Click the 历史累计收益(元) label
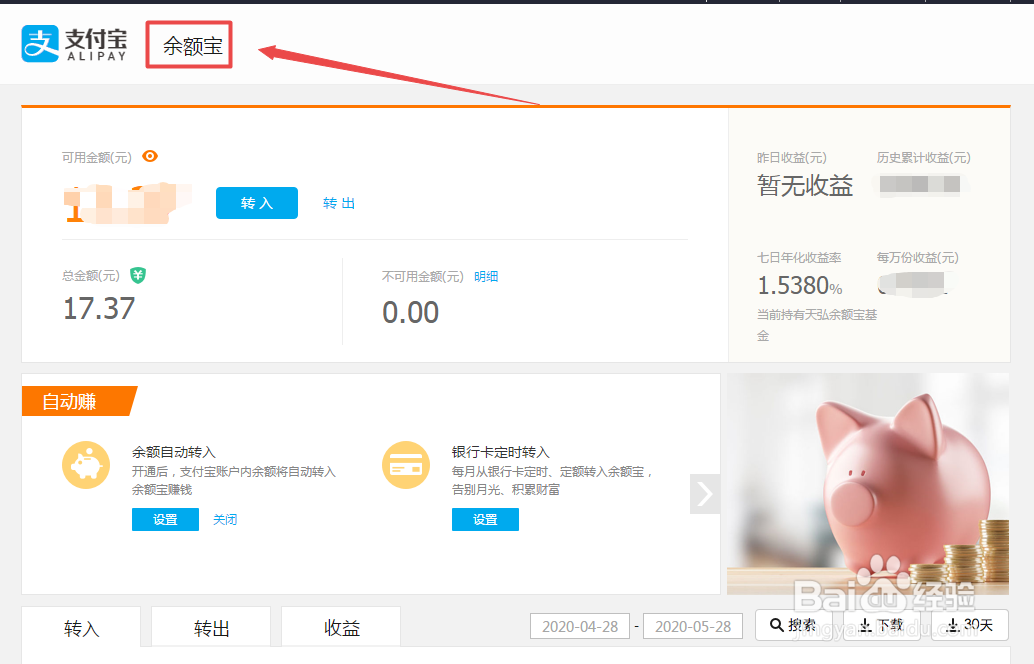Viewport: 1034px width, 664px height. [923, 158]
